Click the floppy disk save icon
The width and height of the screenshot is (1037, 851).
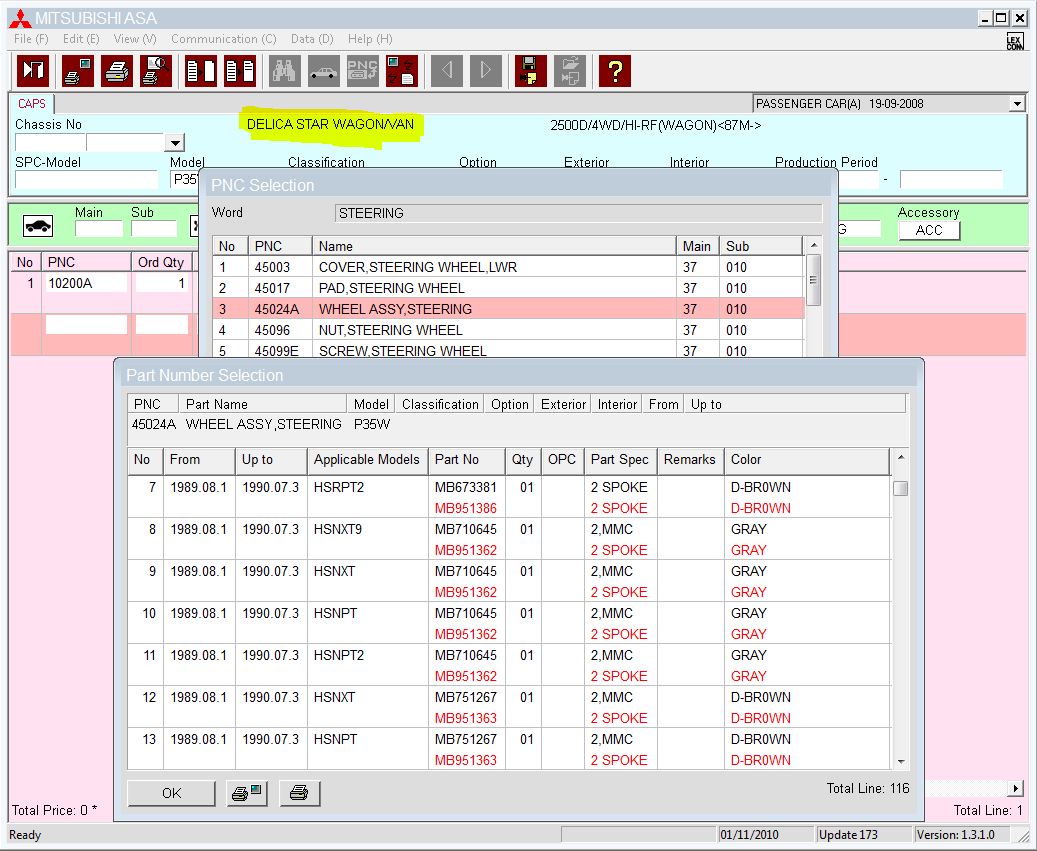pos(530,71)
